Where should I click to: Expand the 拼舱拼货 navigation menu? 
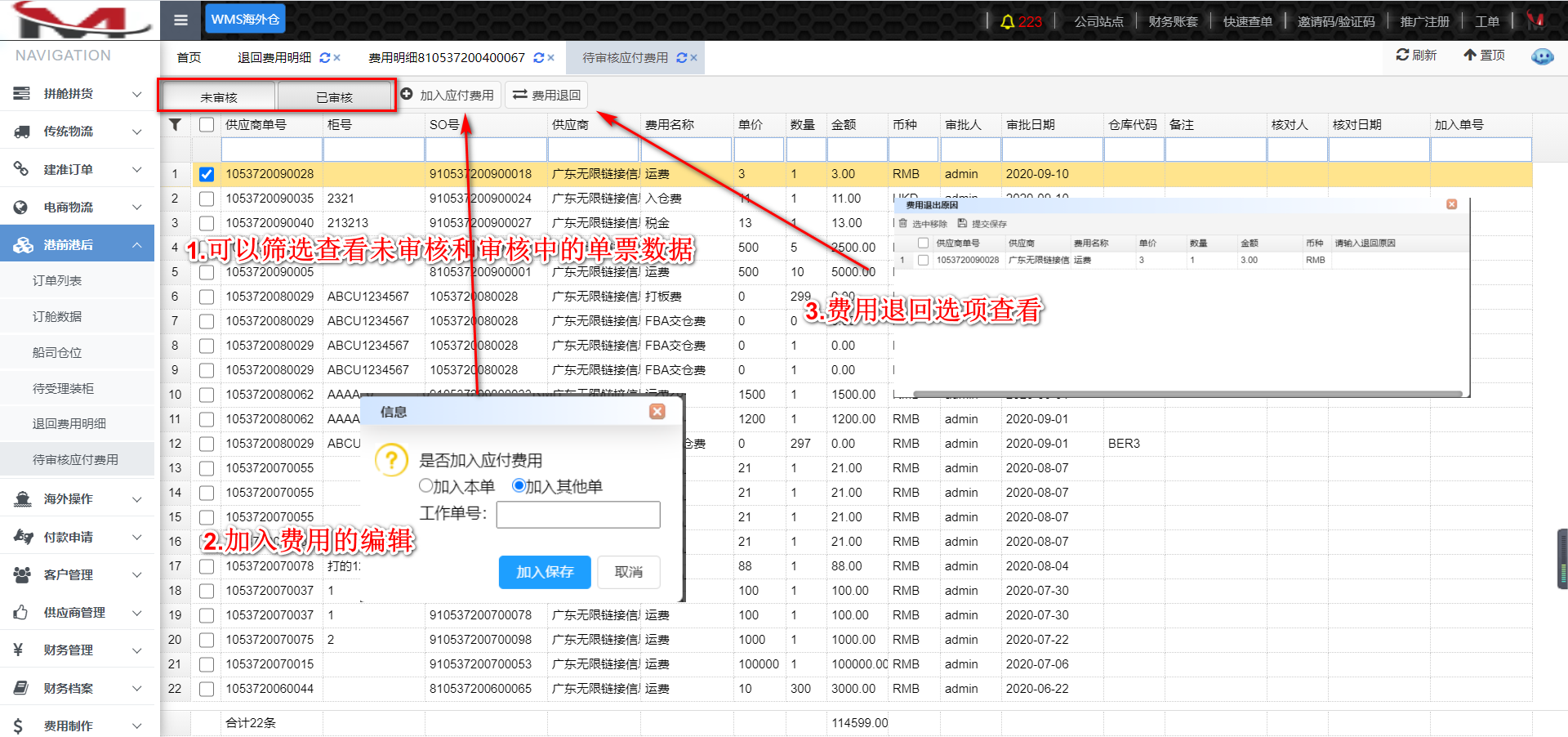[78, 94]
